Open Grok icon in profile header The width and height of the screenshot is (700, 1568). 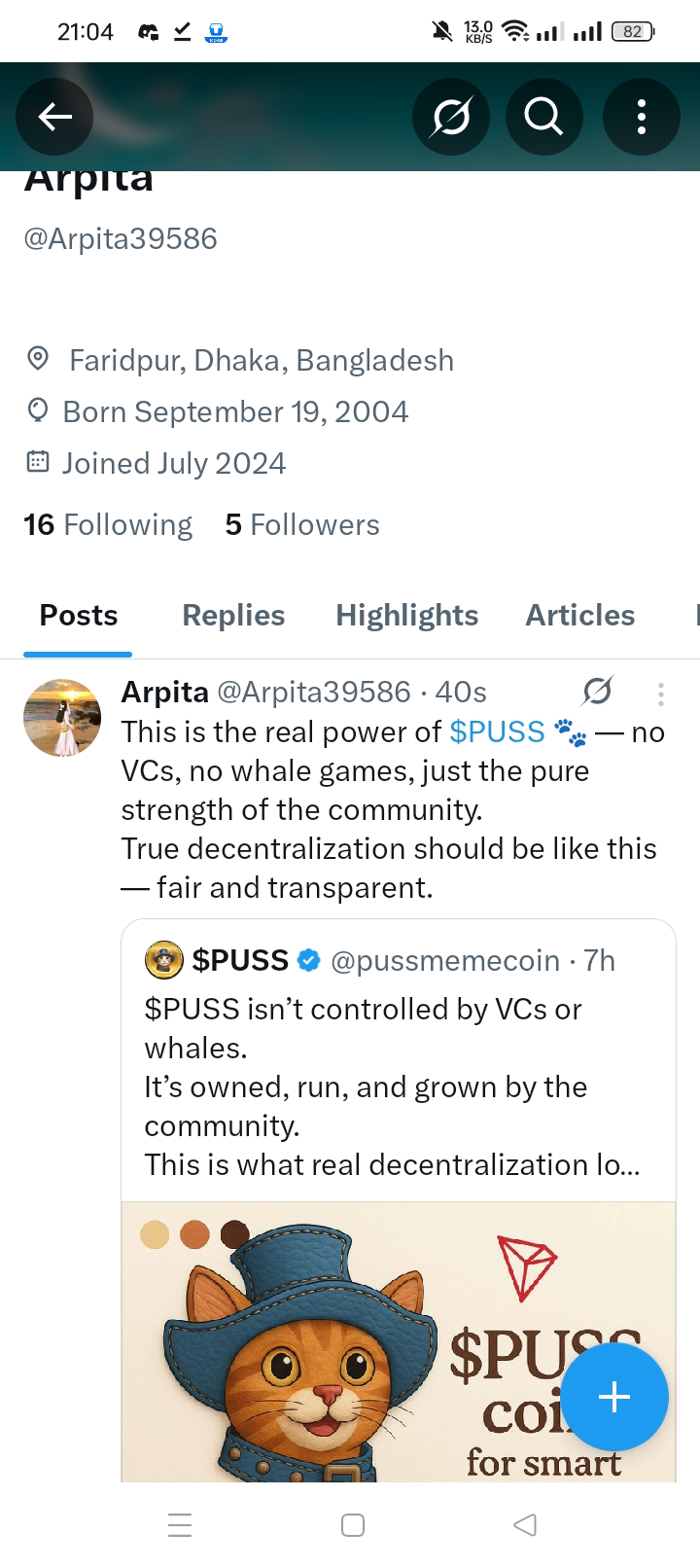coord(451,117)
